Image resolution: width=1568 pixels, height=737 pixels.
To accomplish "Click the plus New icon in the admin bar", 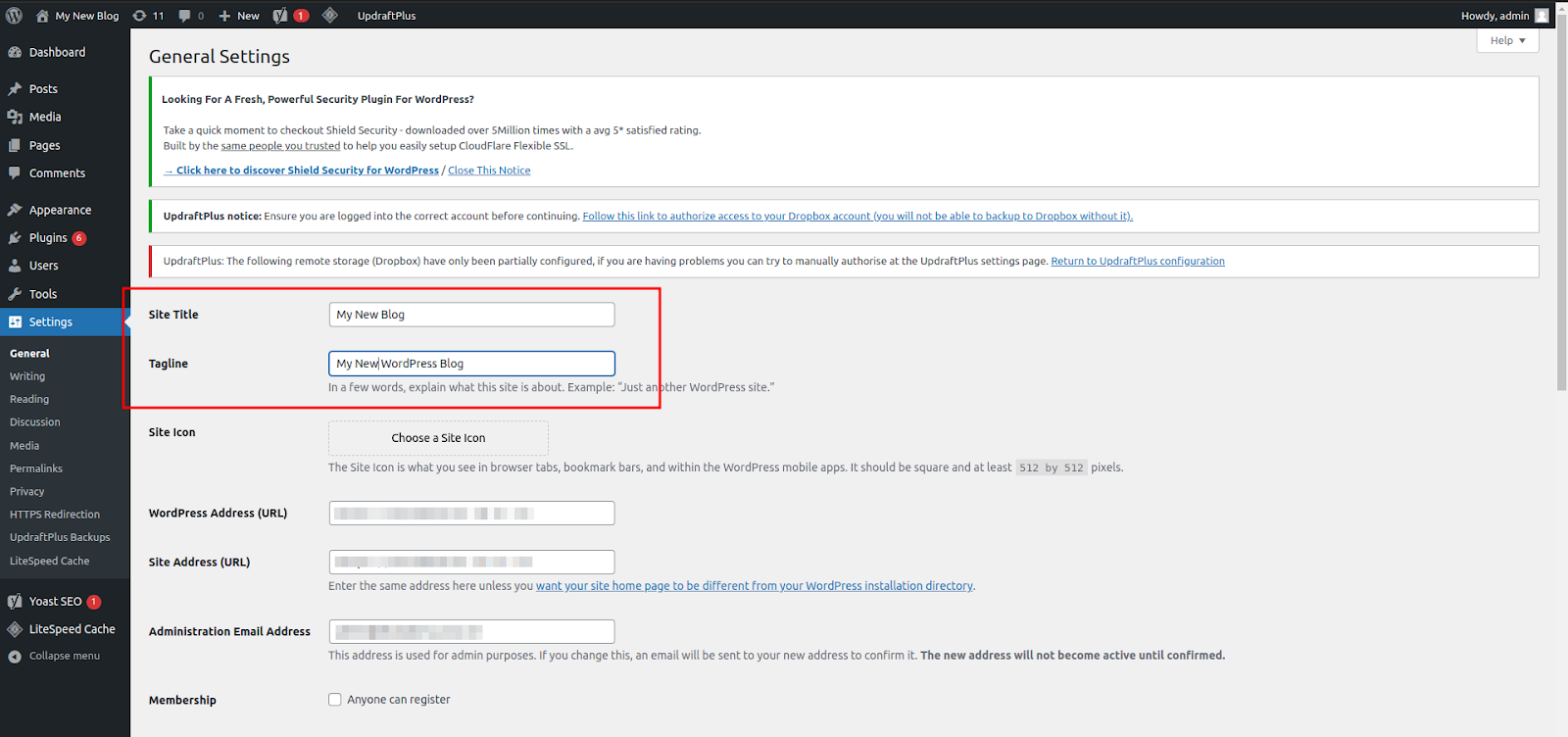I will coord(224,16).
